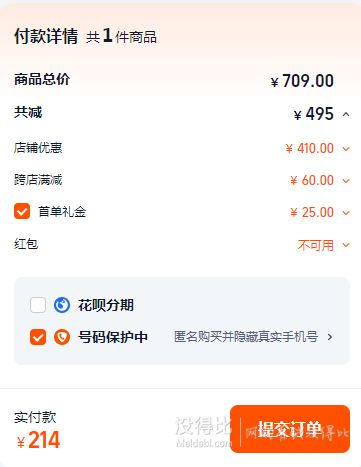
Task: Open the anonymous purchase details arrow
Action: pyautogui.click(x=330, y=337)
